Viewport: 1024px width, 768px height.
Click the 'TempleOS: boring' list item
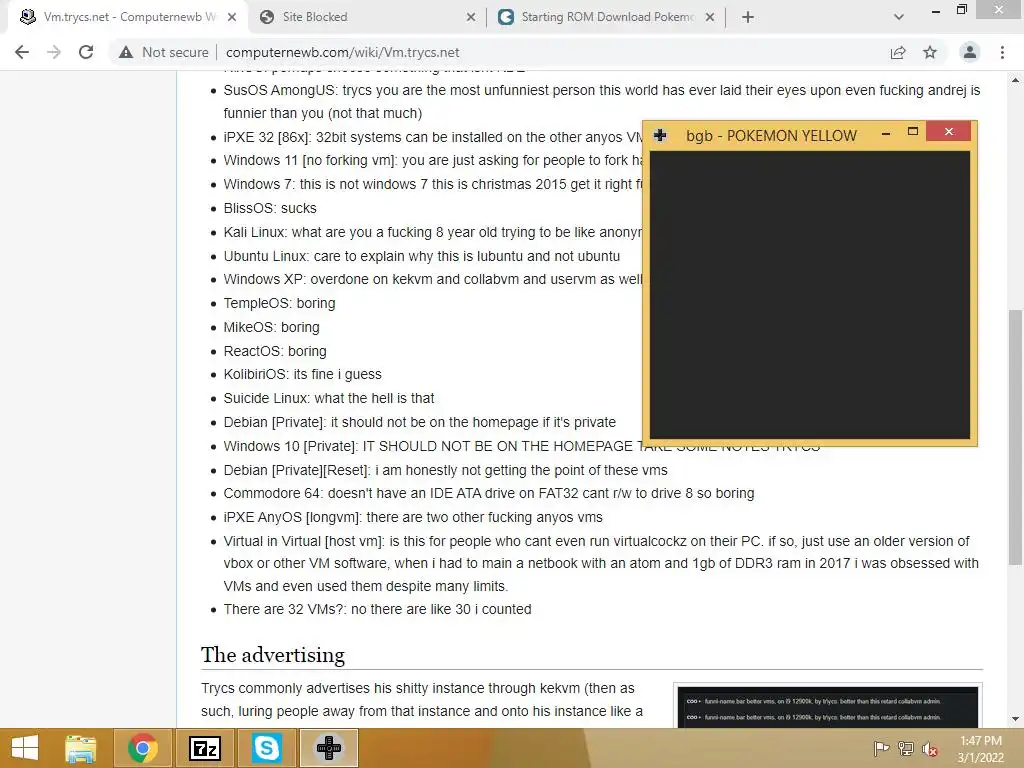click(x=280, y=303)
